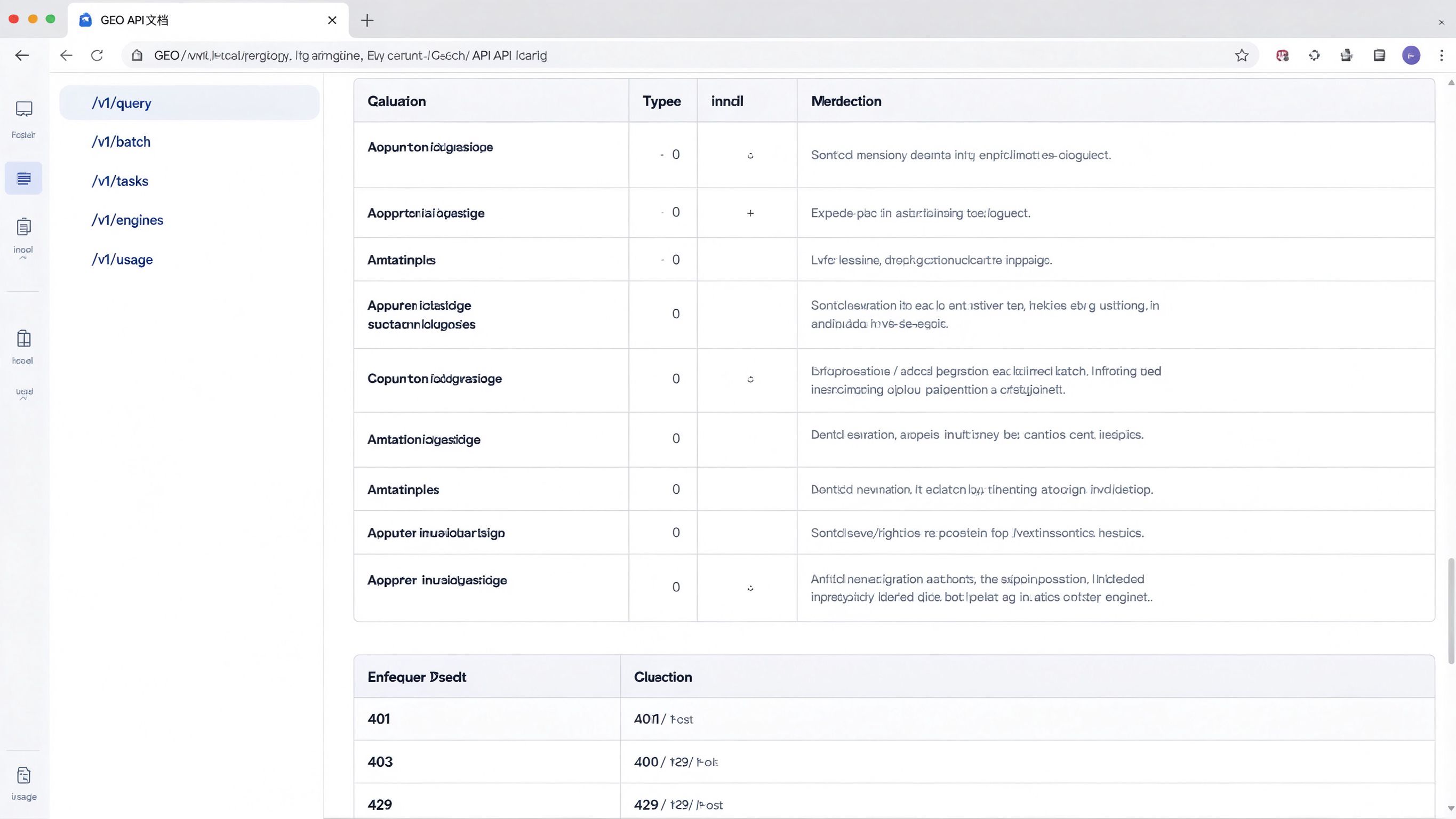This screenshot has width=1456, height=819.
Task: Open the /v1/engines endpoint
Action: [x=127, y=220]
